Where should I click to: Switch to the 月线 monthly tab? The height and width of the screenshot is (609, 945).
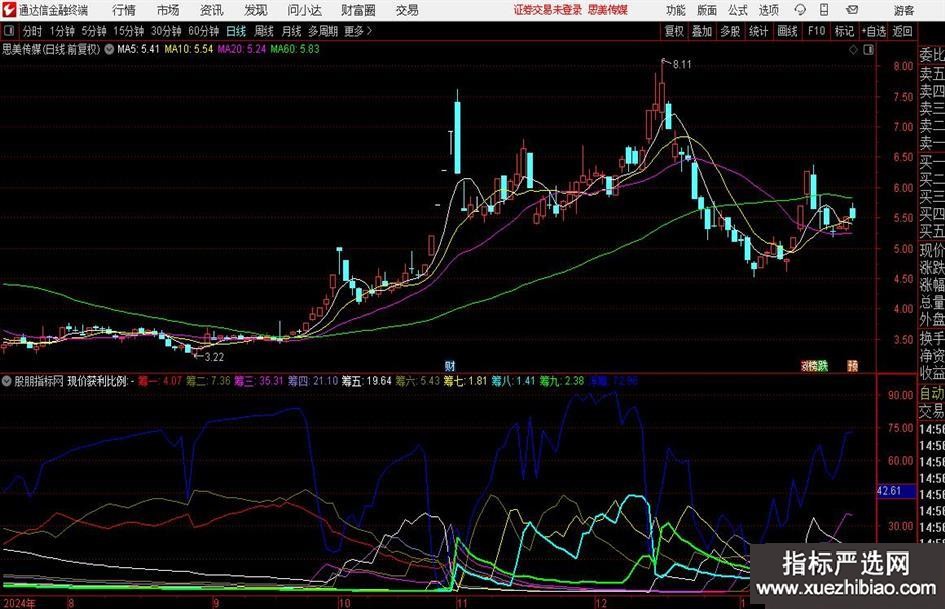291,31
